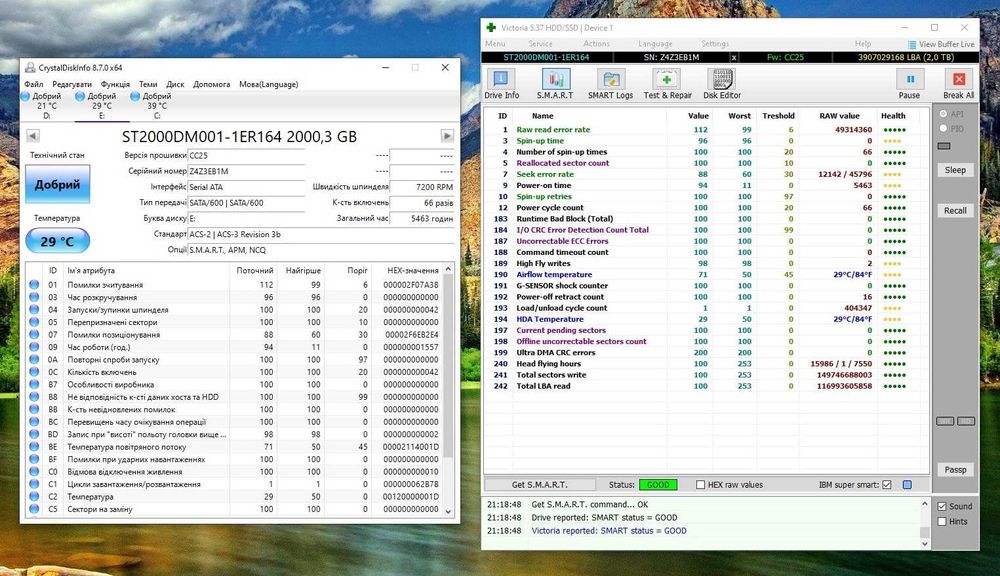This screenshot has width=1000, height=576.
Task: Select Current pending sectors row
Action: click(x=705, y=330)
